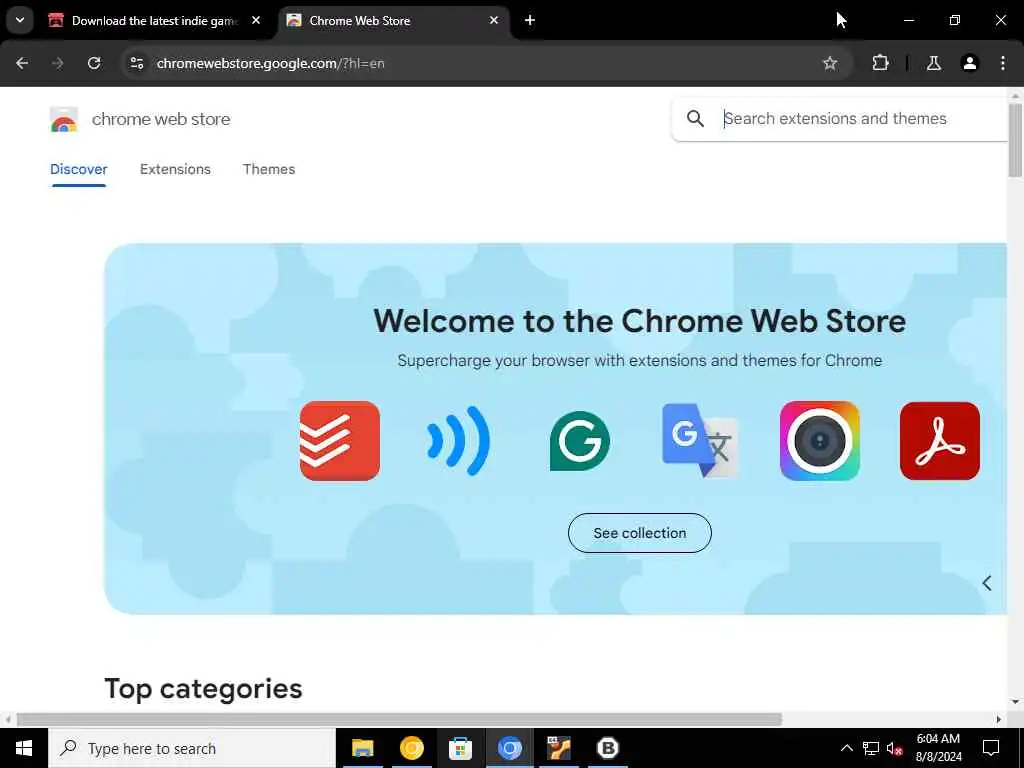
Task: Select the Discover tab
Action: 78,169
